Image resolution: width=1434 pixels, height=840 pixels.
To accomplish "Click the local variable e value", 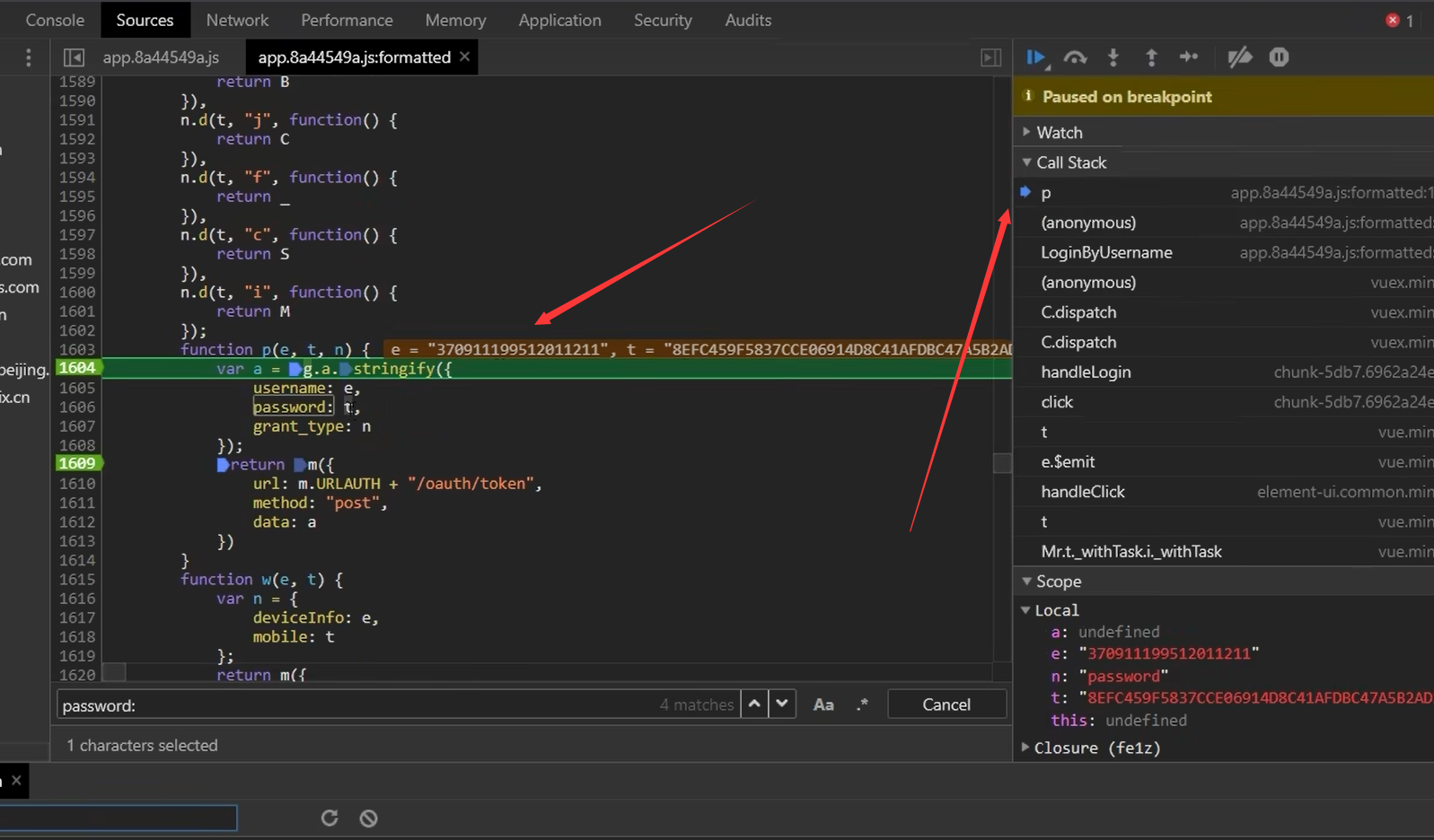I will 1168,653.
